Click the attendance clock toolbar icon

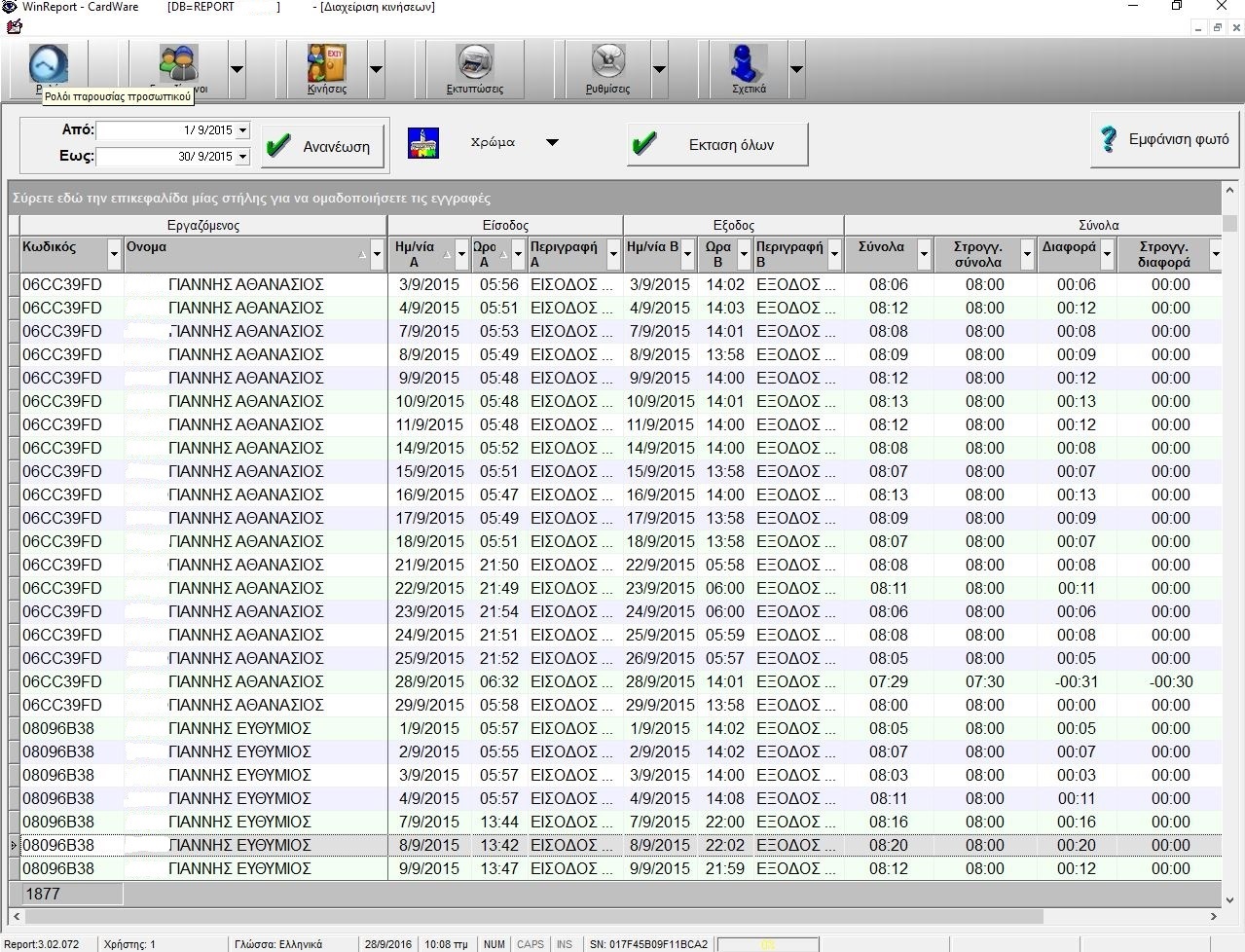click(x=49, y=64)
